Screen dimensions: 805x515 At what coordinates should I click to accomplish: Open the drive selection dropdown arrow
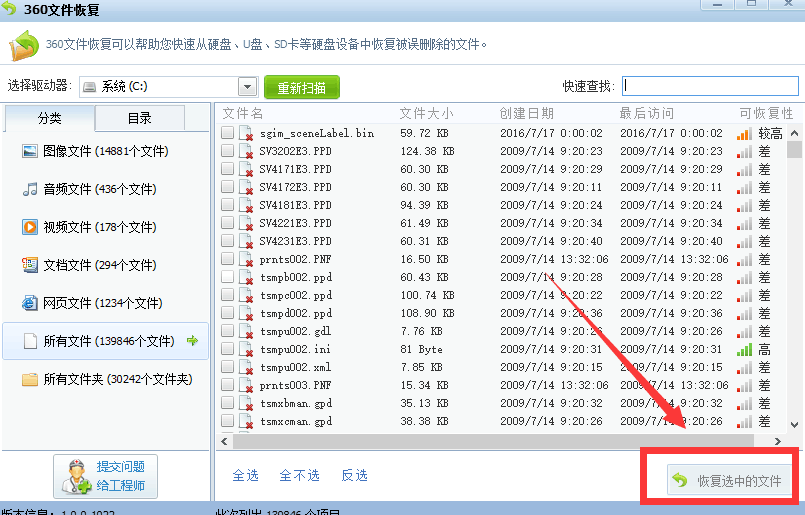coord(247,87)
